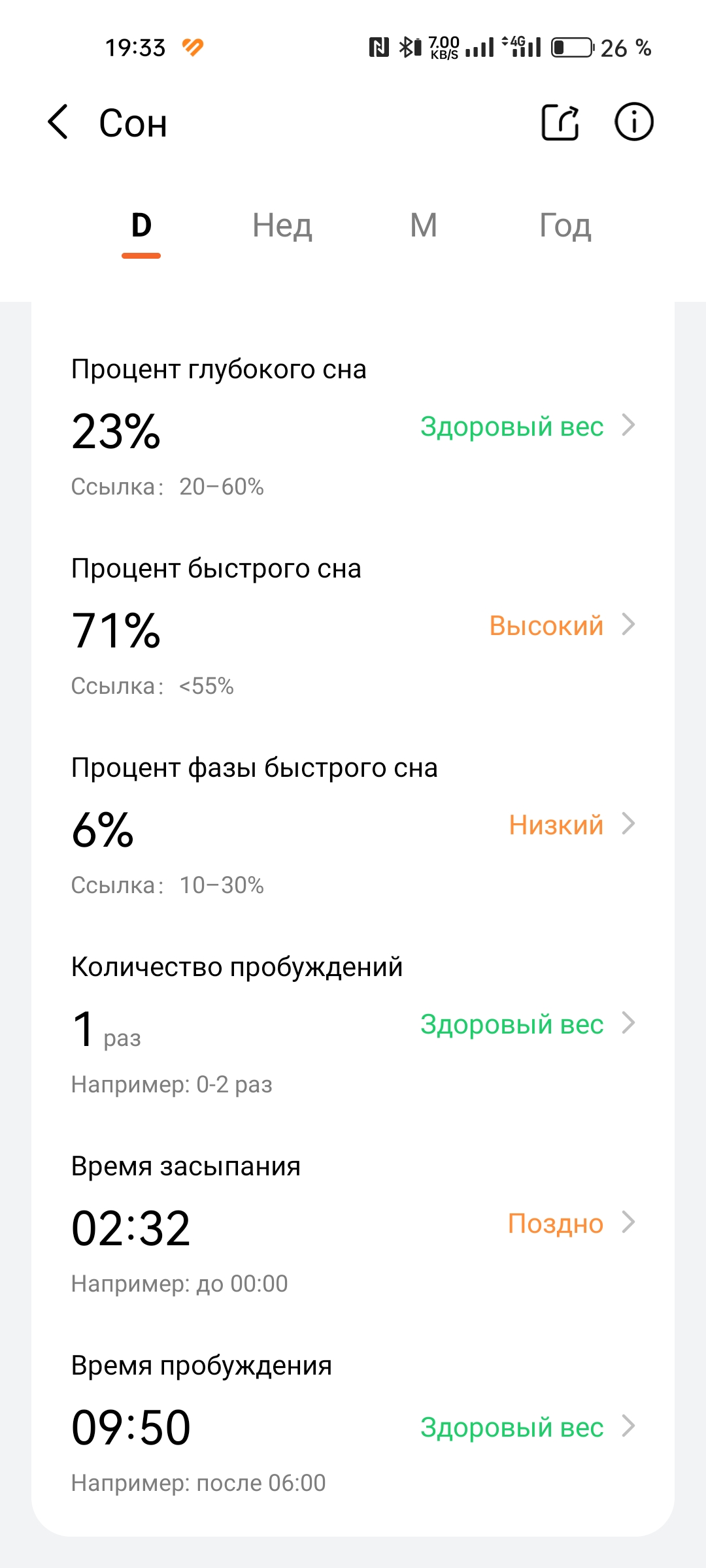Tap the 02:32 fall asleep time

click(x=131, y=1228)
